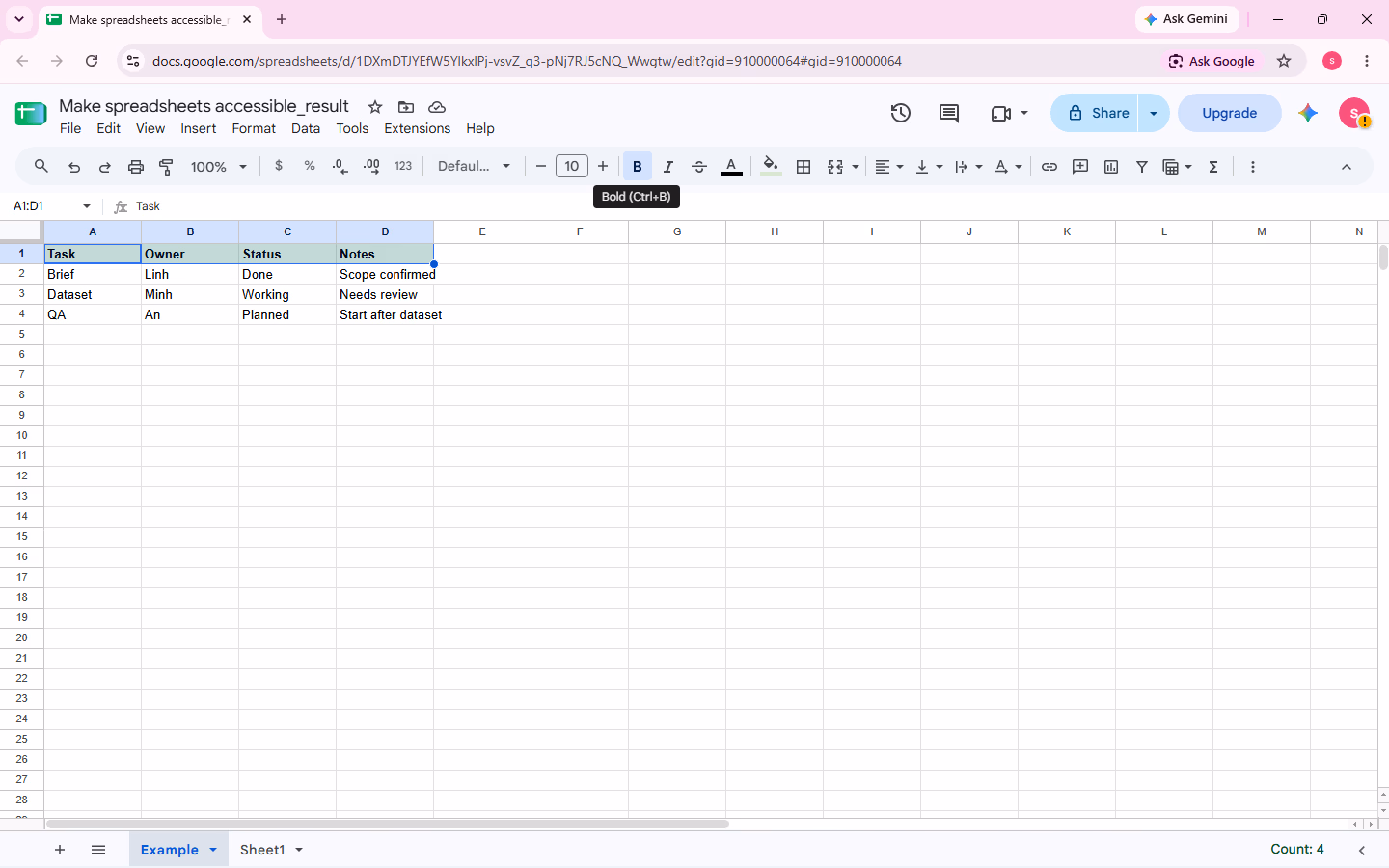This screenshot has height=868, width=1389.
Task: Bookmark this page with star
Action: click(1284, 61)
